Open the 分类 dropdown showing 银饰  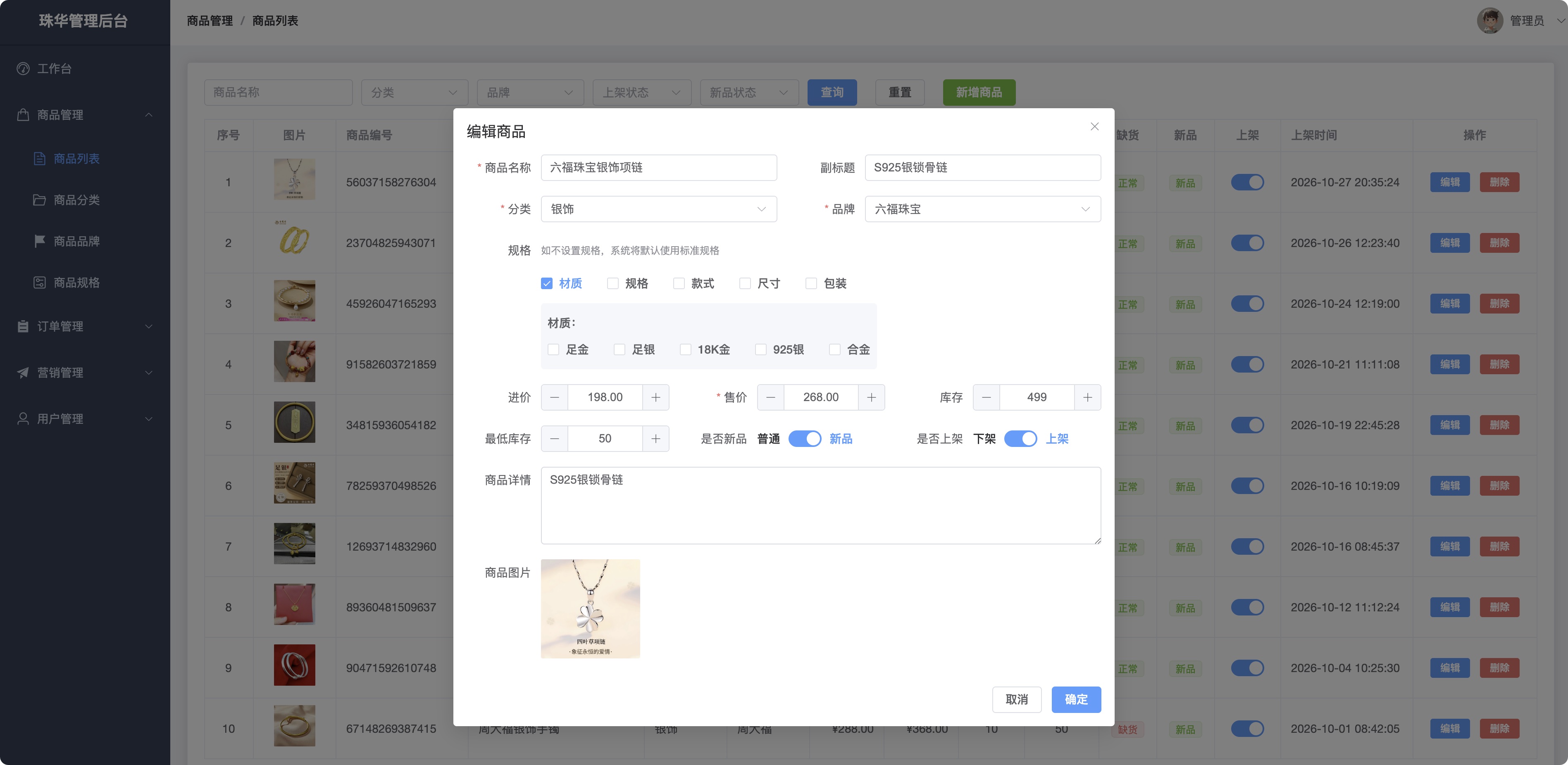tap(659, 209)
